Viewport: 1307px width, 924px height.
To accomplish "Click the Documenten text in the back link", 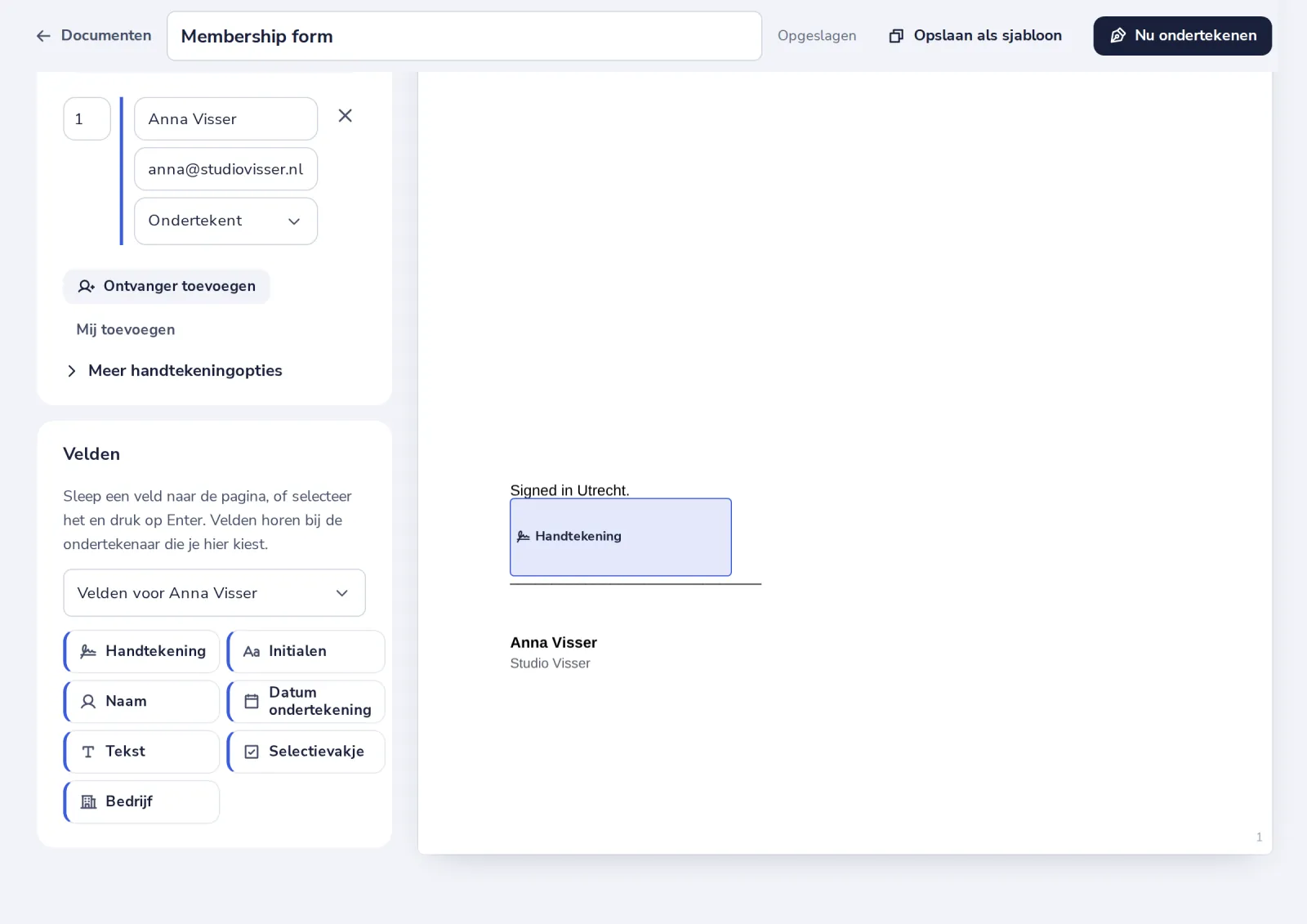I will pyautogui.click(x=106, y=35).
